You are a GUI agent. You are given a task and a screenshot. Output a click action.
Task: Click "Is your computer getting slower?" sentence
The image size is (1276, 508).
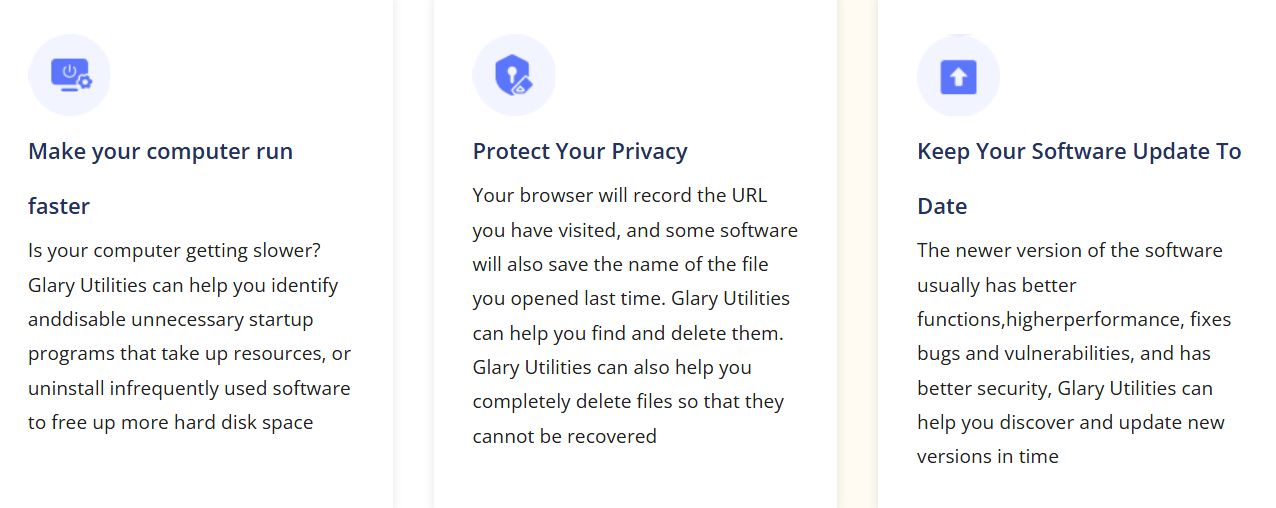click(174, 250)
